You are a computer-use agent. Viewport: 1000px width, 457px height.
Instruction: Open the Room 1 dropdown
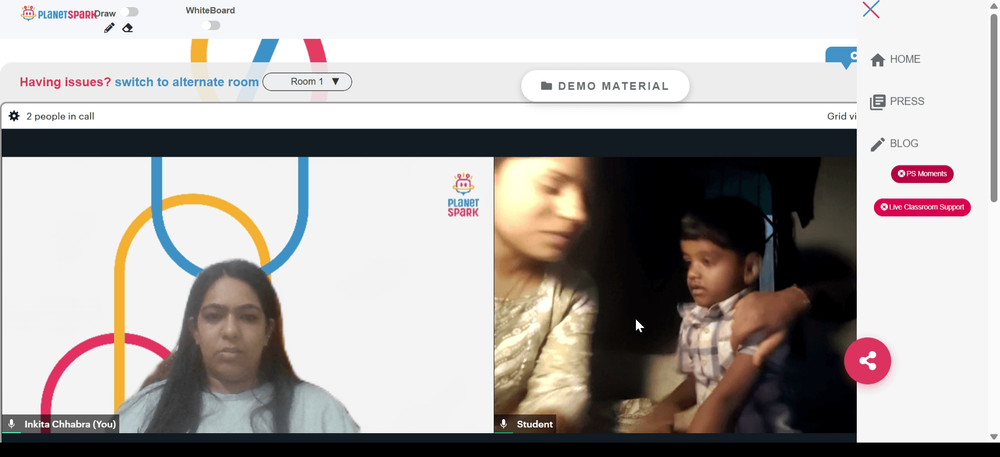pyautogui.click(x=307, y=82)
